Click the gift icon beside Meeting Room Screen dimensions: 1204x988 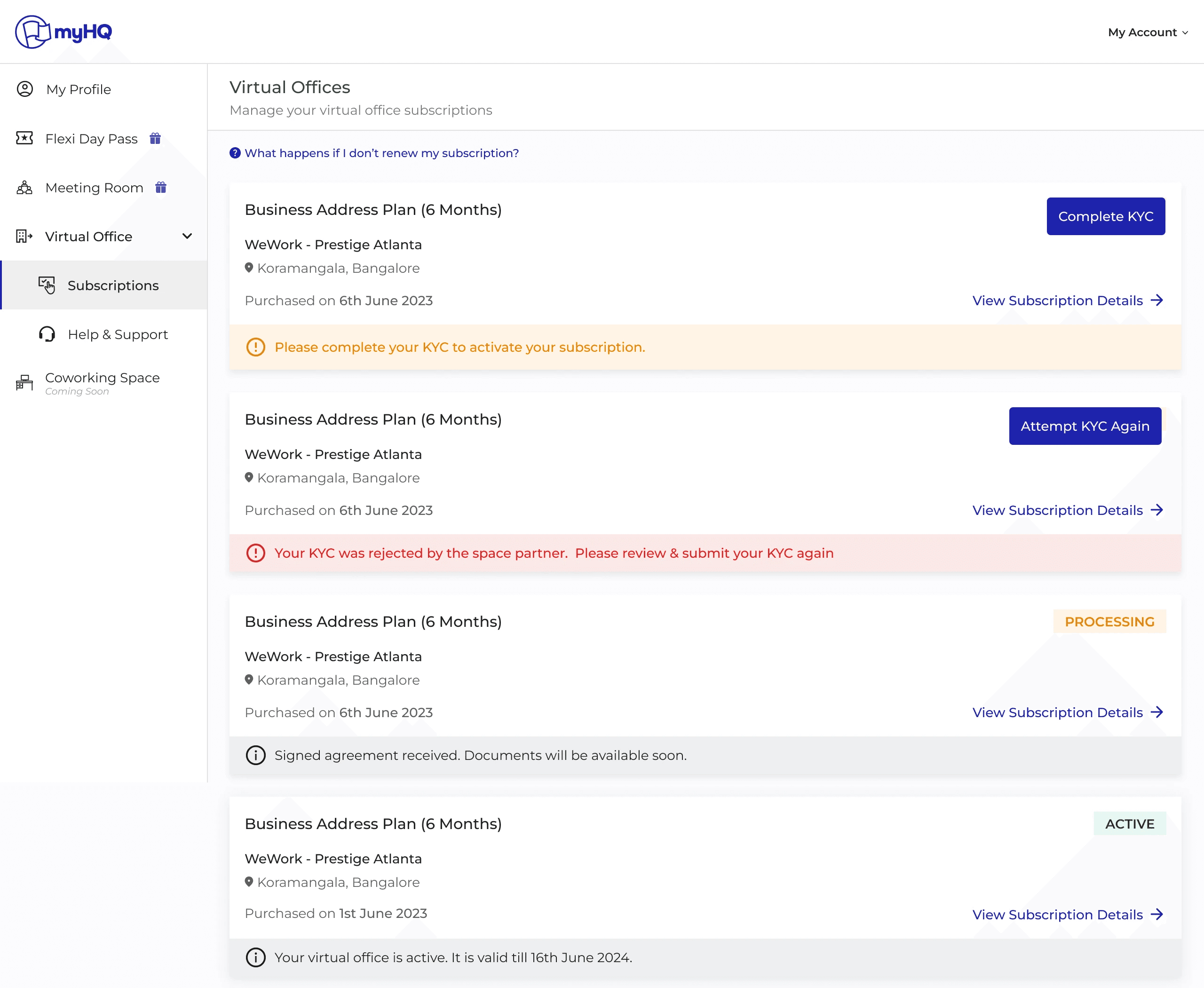(x=160, y=187)
